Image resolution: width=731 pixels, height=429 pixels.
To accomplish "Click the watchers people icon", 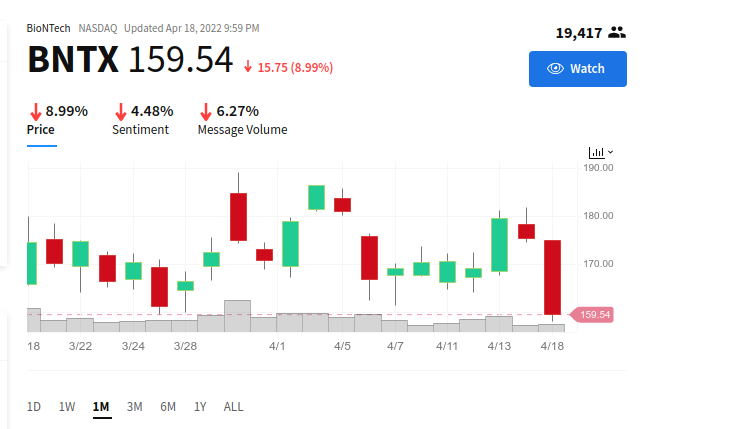I will click(x=617, y=33).
